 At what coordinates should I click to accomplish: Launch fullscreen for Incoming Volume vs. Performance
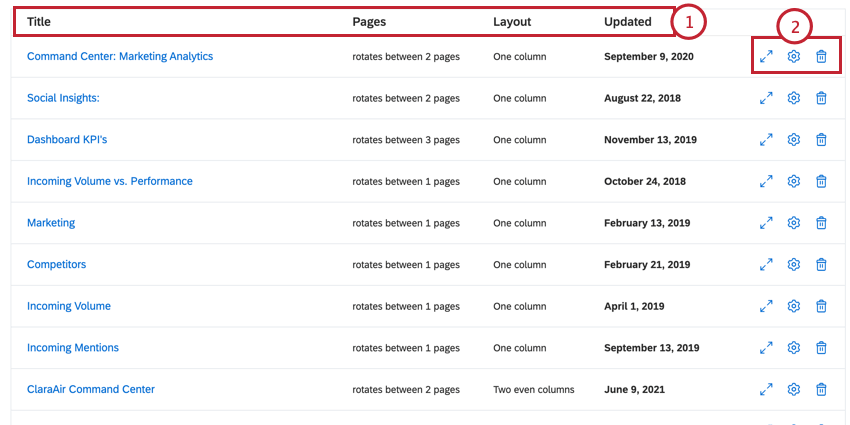tap(766, 181)
